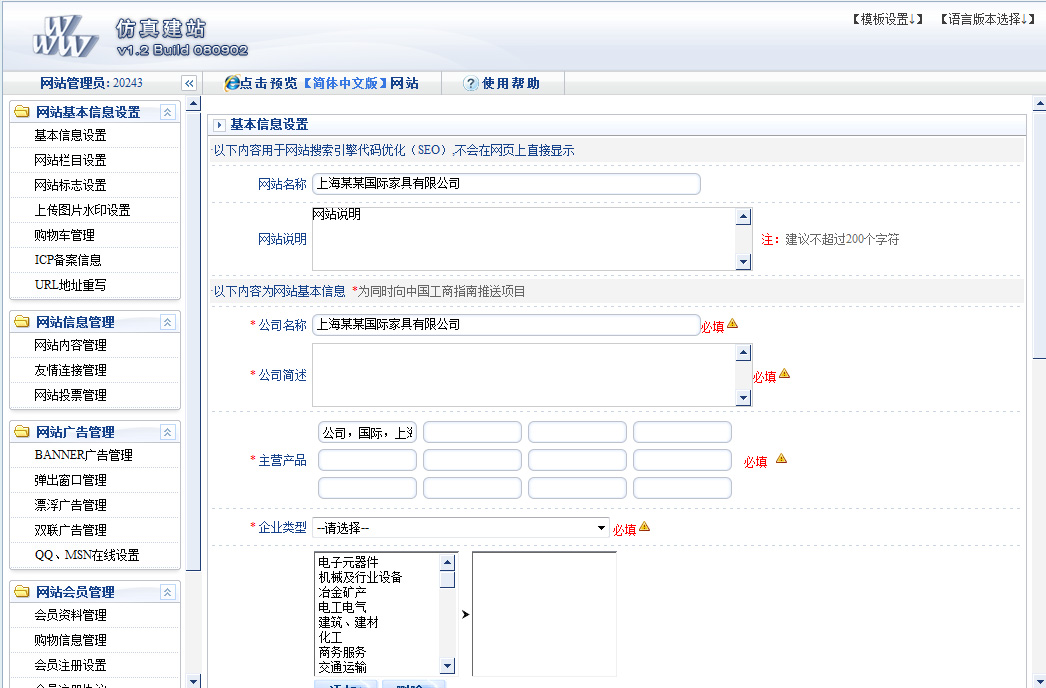The image size is (1046, 688).
Task: Click the IE preview icon in toolbar
Action: pyautogui.click(x=232, y=84)
